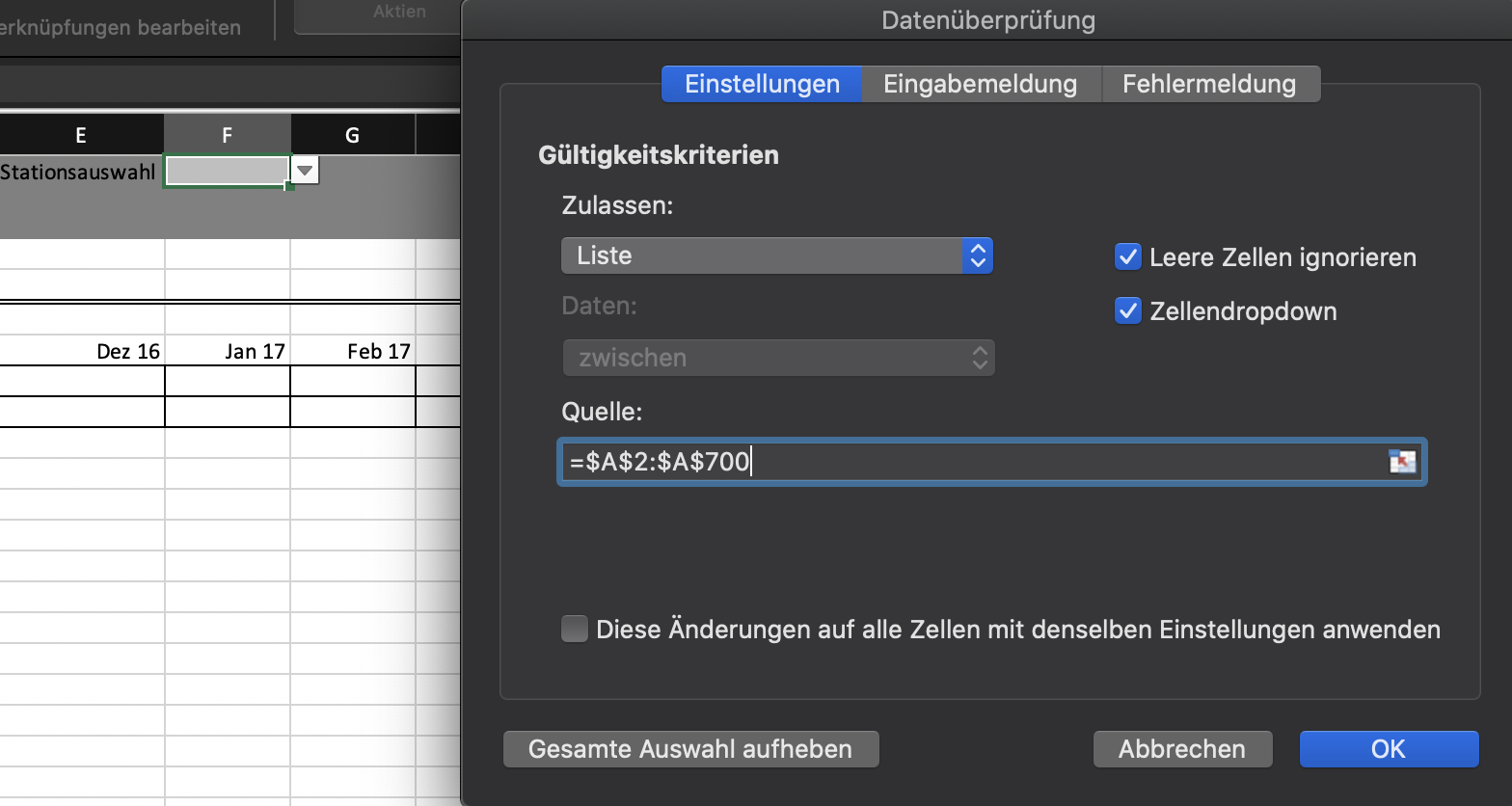Enable applying changes to all cells with same settings
1512x806 pixels.
[x=575, y=630]
